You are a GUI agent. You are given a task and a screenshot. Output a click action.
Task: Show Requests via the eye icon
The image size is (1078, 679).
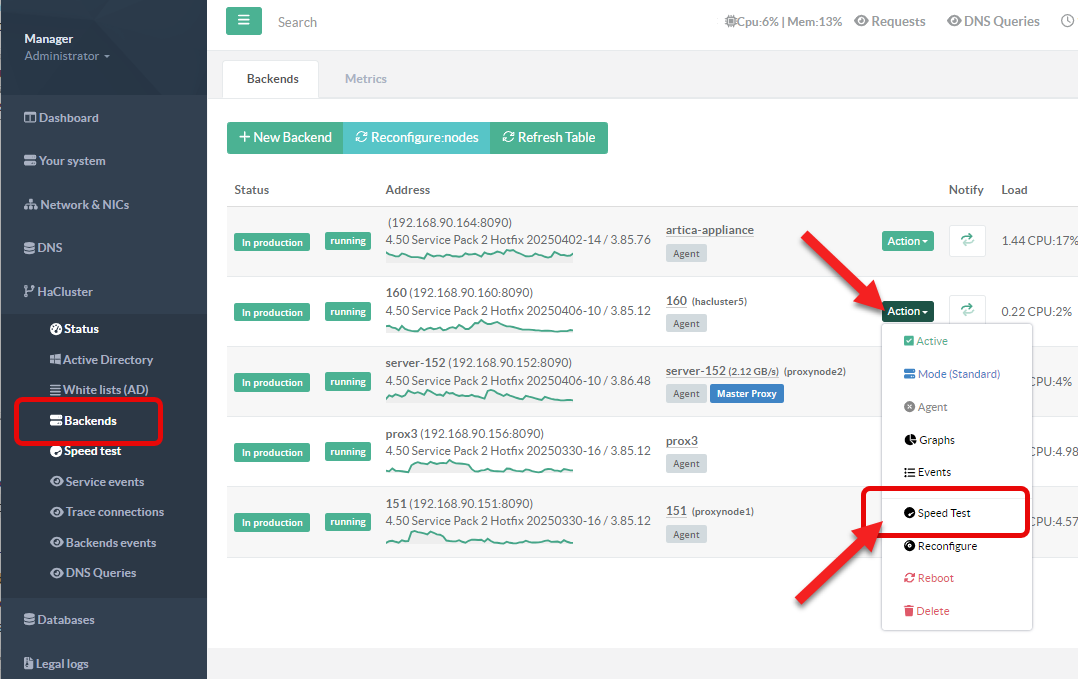(x=889, y=21)
